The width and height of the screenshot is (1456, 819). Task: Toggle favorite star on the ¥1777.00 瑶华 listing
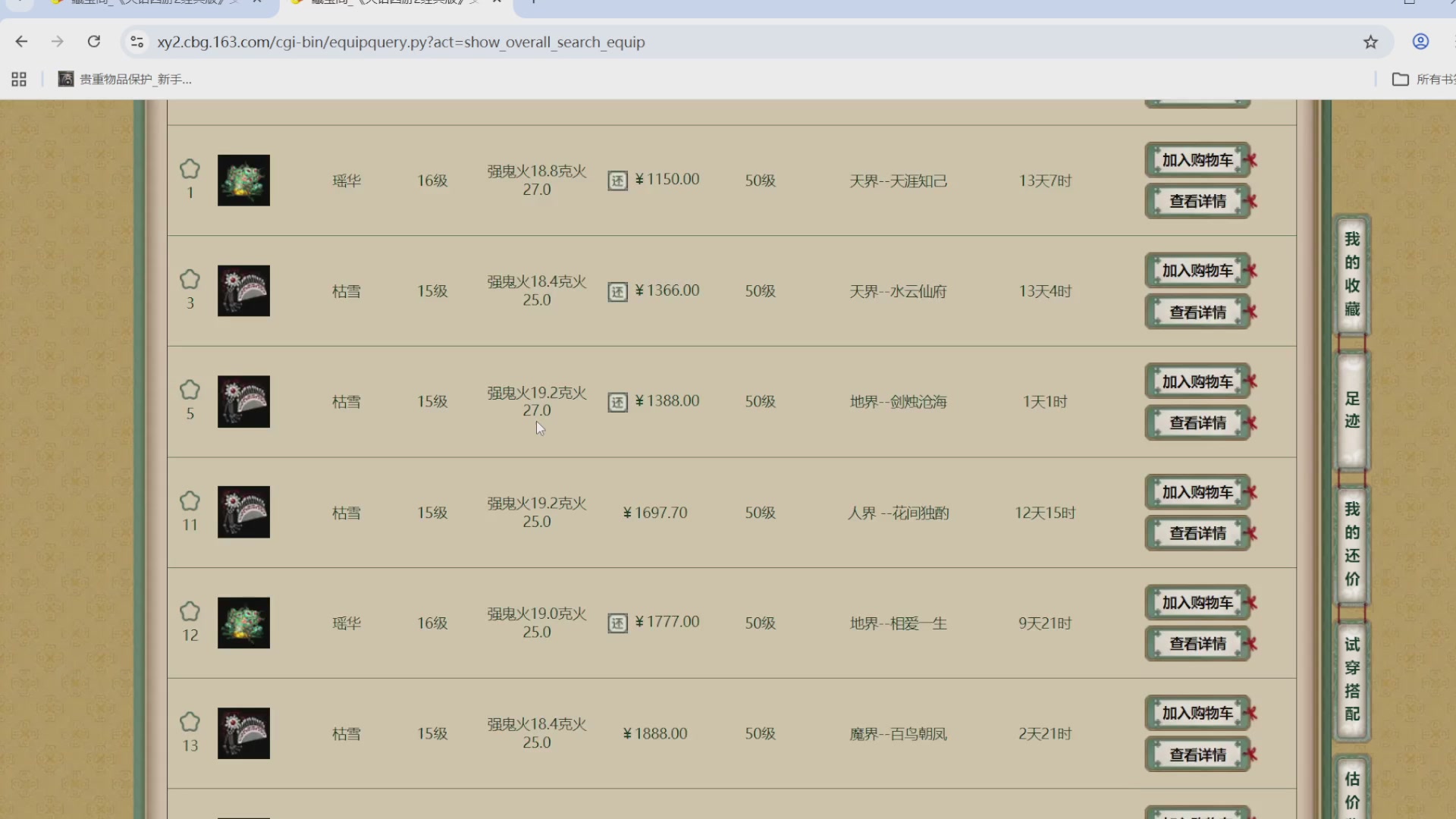190,611
